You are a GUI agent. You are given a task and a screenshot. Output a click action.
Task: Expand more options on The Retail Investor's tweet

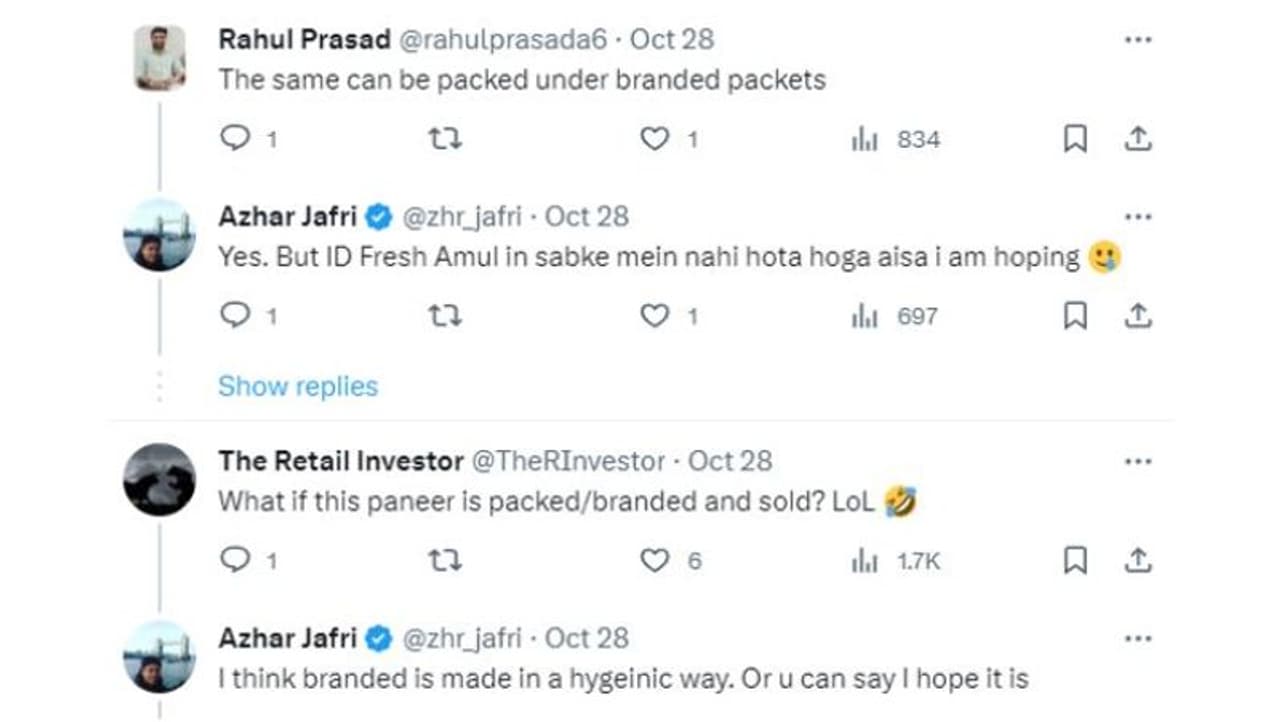coord(1138,462)
